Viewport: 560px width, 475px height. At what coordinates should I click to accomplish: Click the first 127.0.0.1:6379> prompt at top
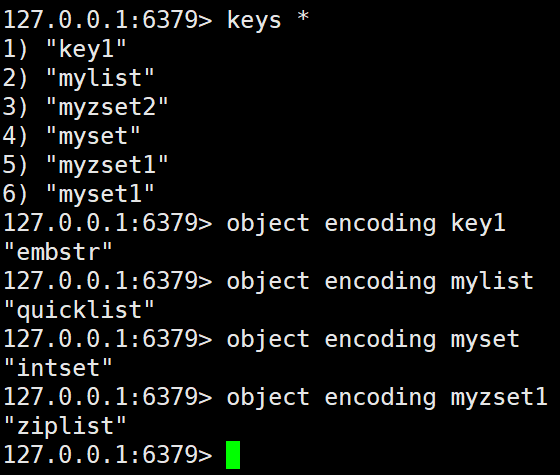(x=108, y=20)
